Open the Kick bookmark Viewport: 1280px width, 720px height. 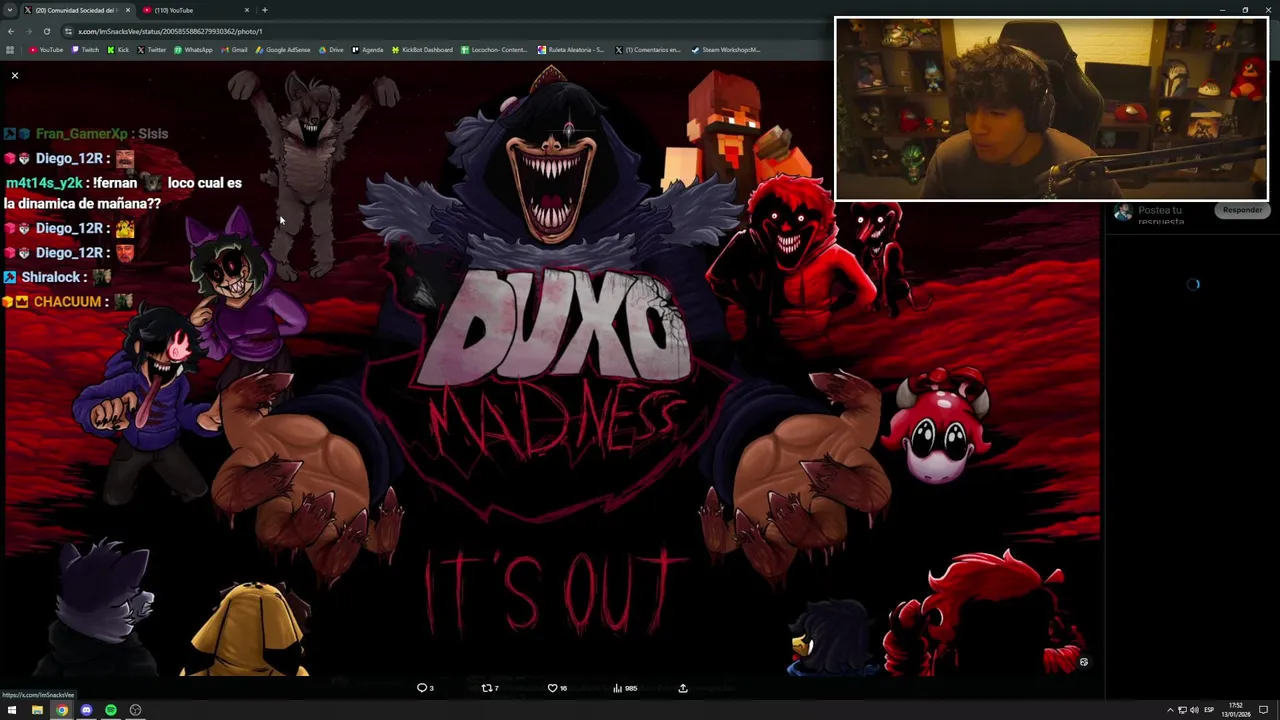pos(118,50)
